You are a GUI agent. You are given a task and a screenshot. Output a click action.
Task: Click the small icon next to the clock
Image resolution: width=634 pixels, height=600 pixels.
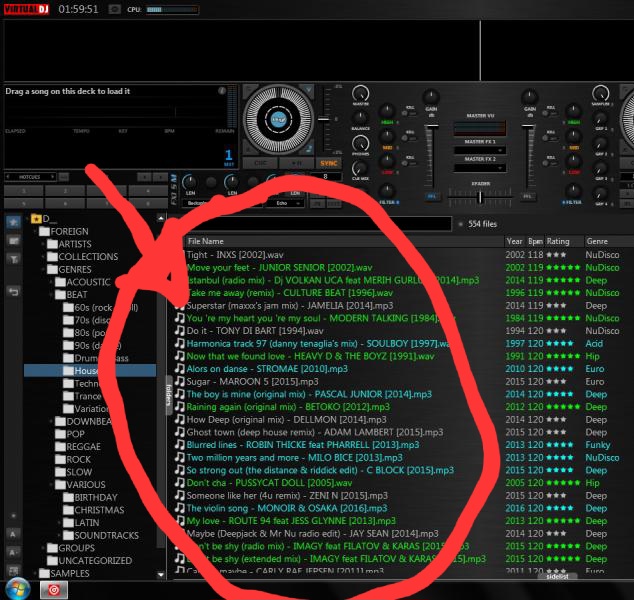click(x=114, y=9)
